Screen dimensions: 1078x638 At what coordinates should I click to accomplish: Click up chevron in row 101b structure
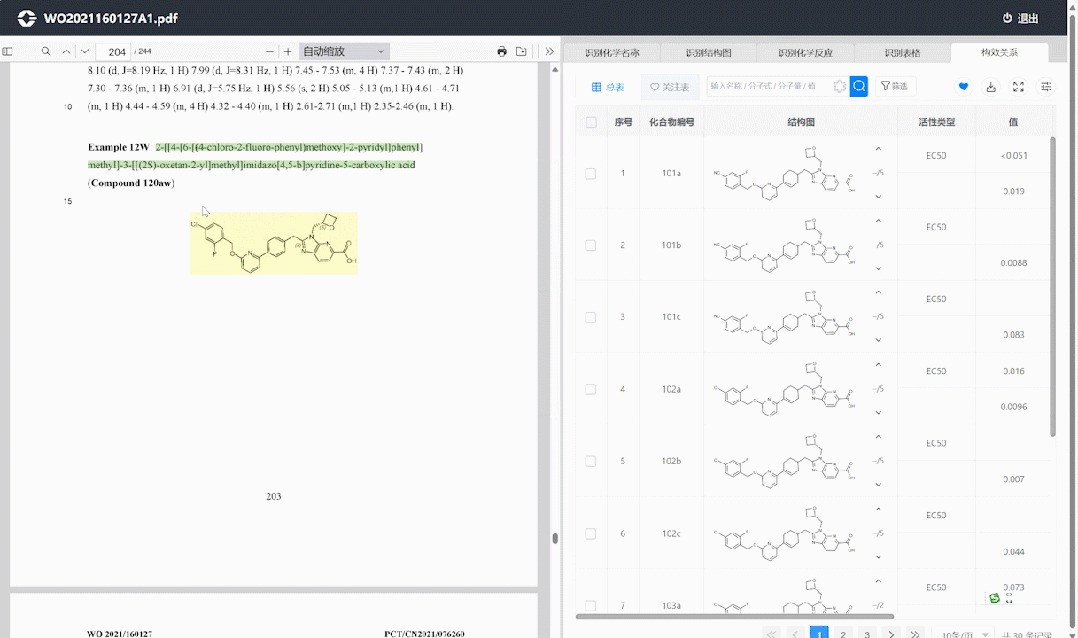point(878,221)
